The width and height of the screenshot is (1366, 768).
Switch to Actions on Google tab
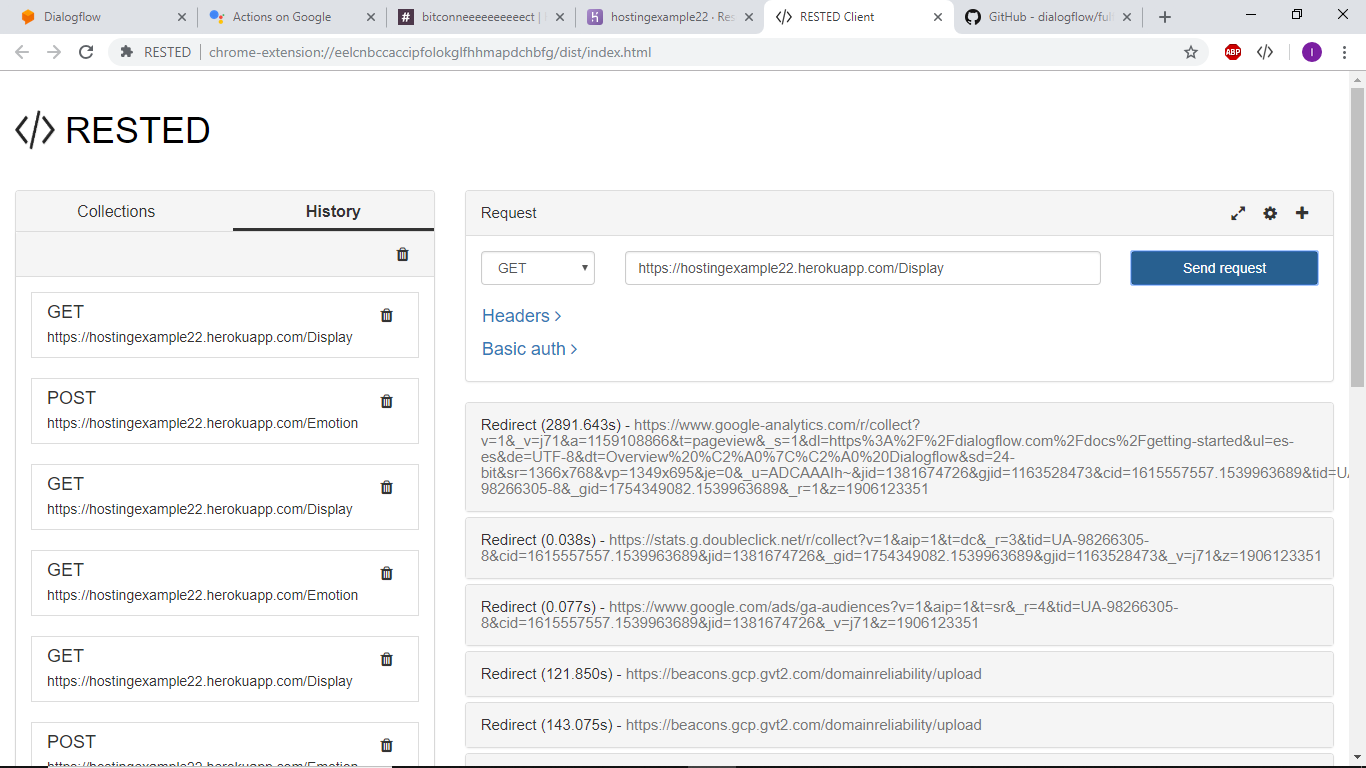[290, 17]
